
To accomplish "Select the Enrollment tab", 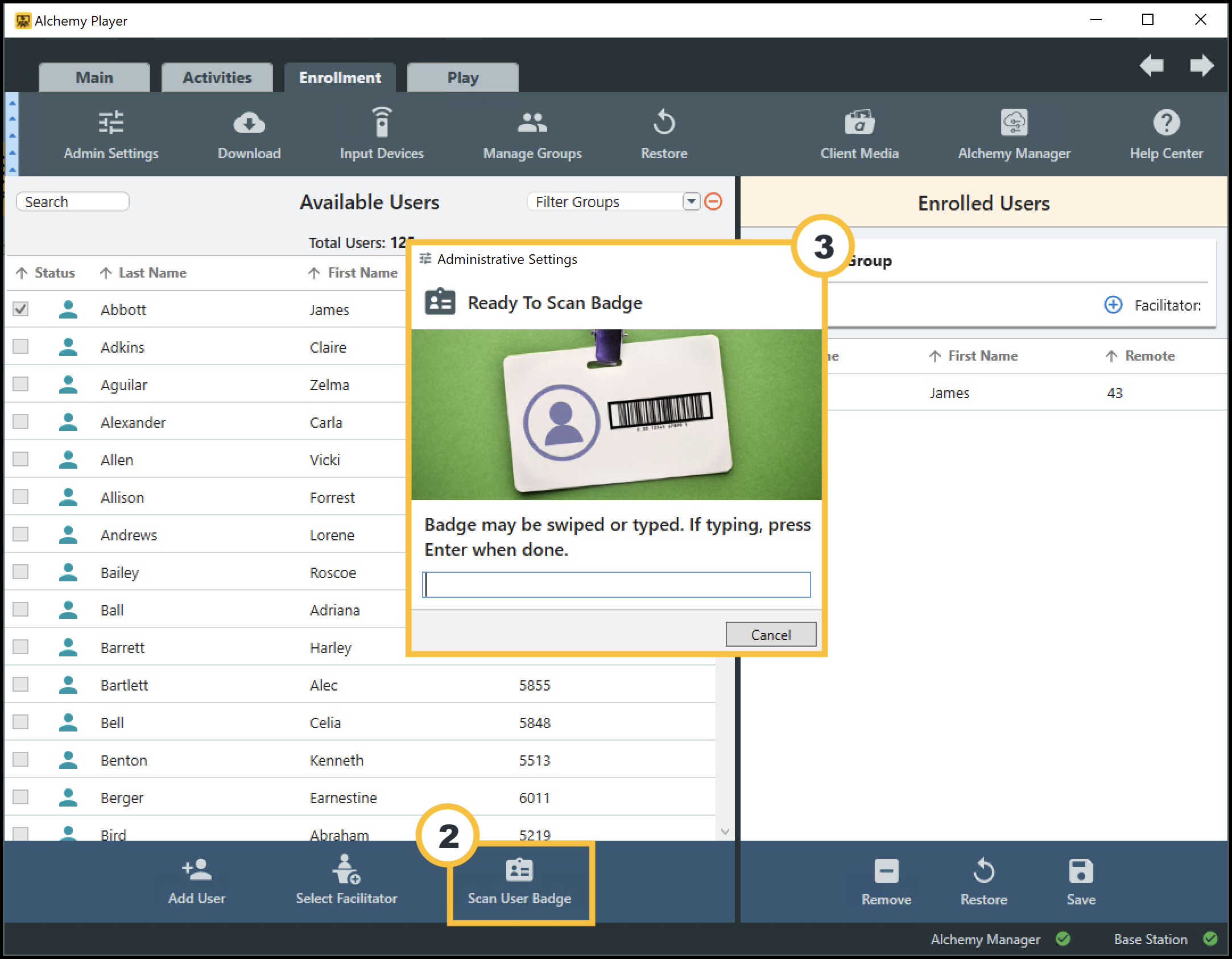I will pyautogui.click(x=340, y=77).
